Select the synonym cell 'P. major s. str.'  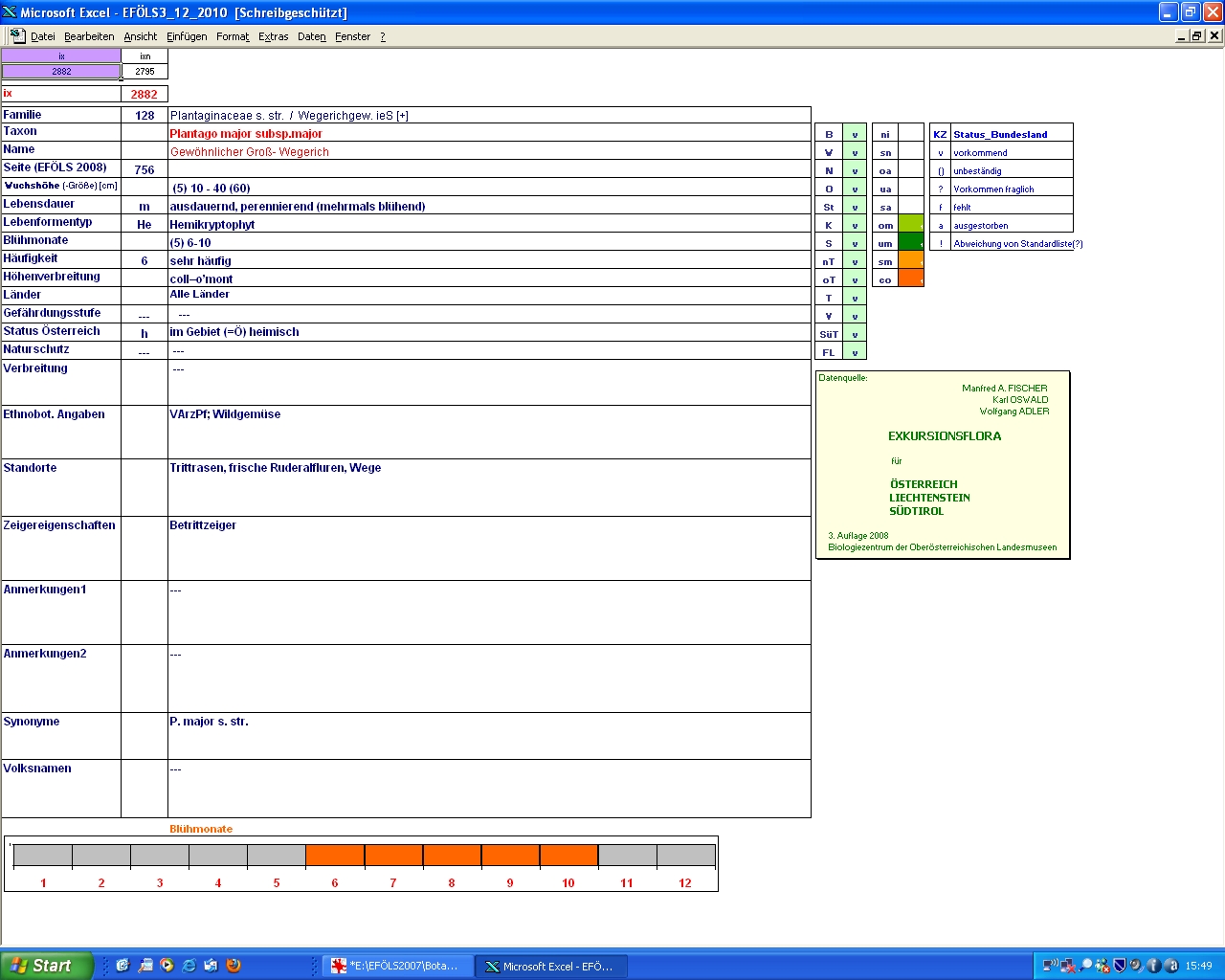(x=489, y=736)
